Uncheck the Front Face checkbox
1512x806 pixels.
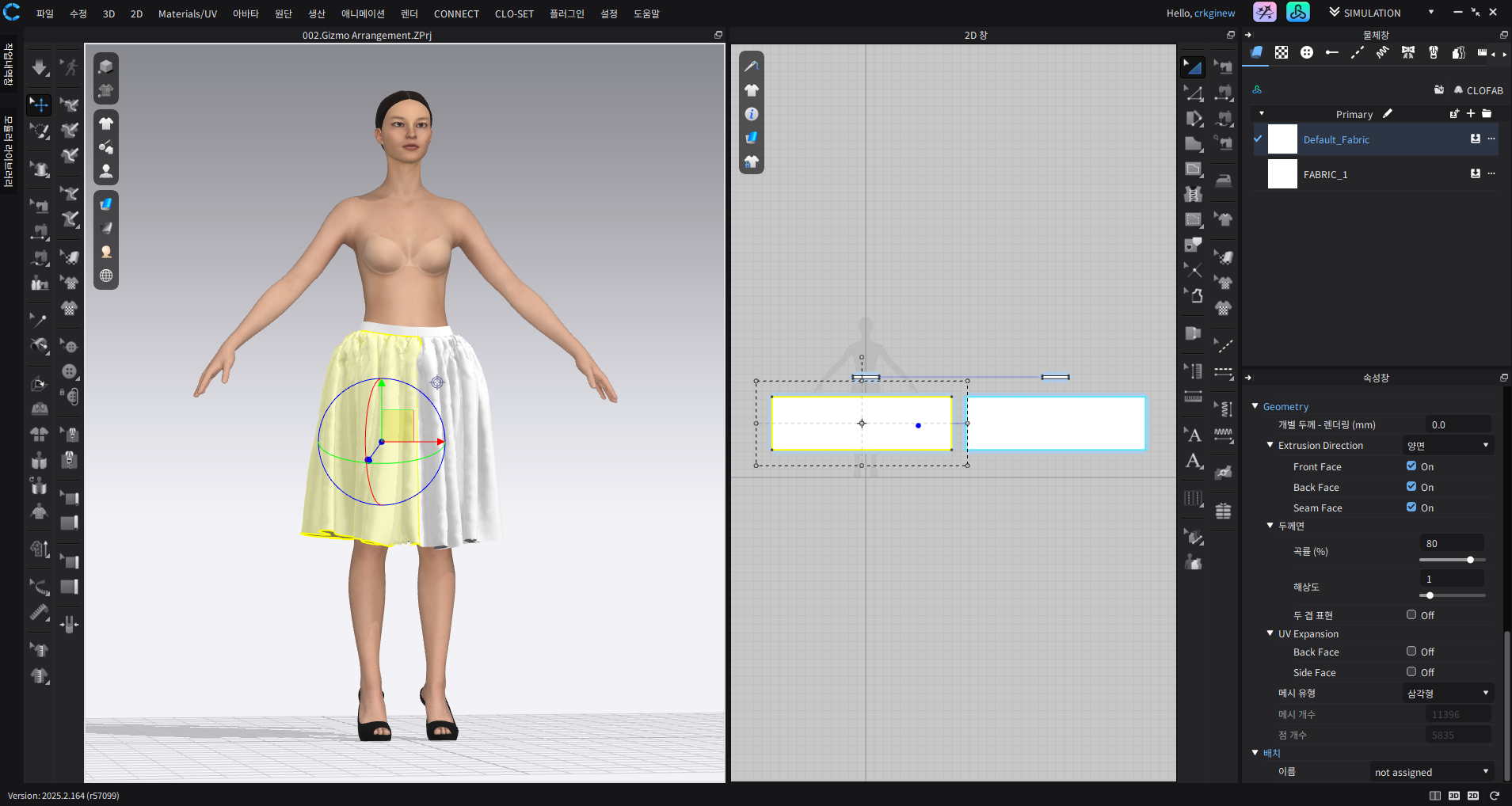pyautogui.click(x=1411, y=466)
